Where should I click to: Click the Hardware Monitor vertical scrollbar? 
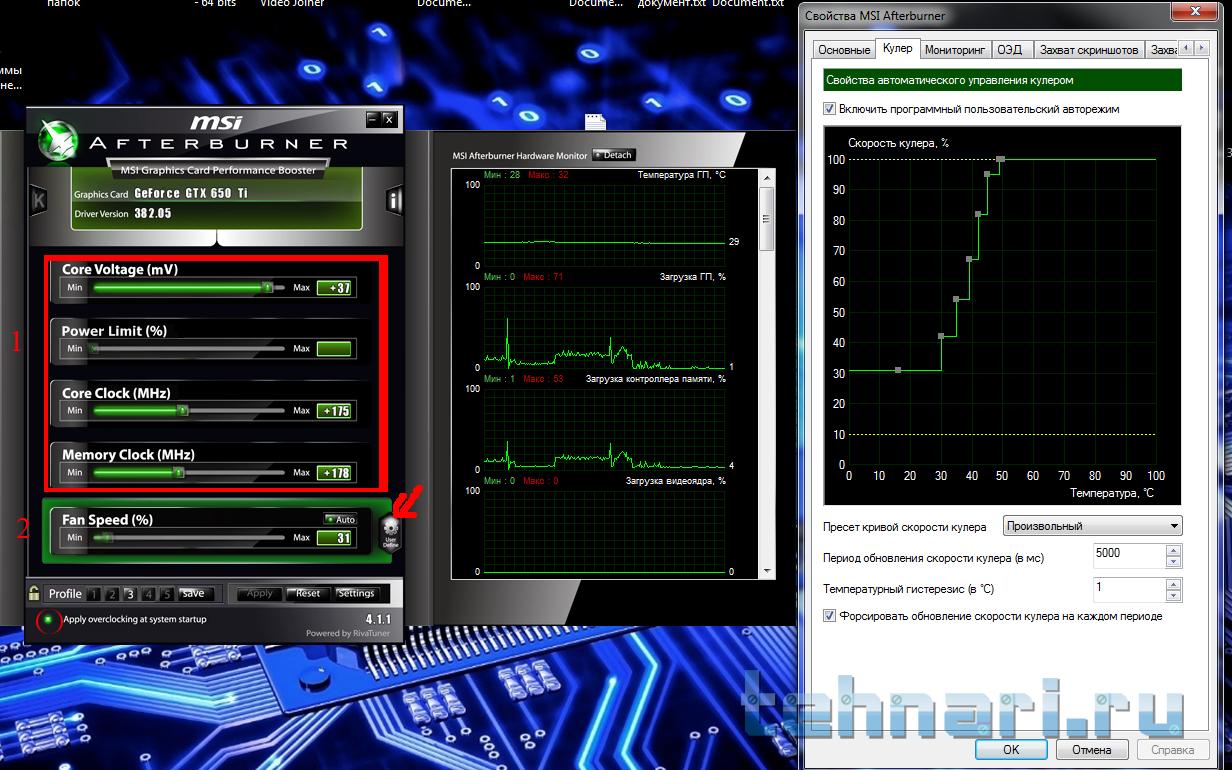click(x=767, y=374)
